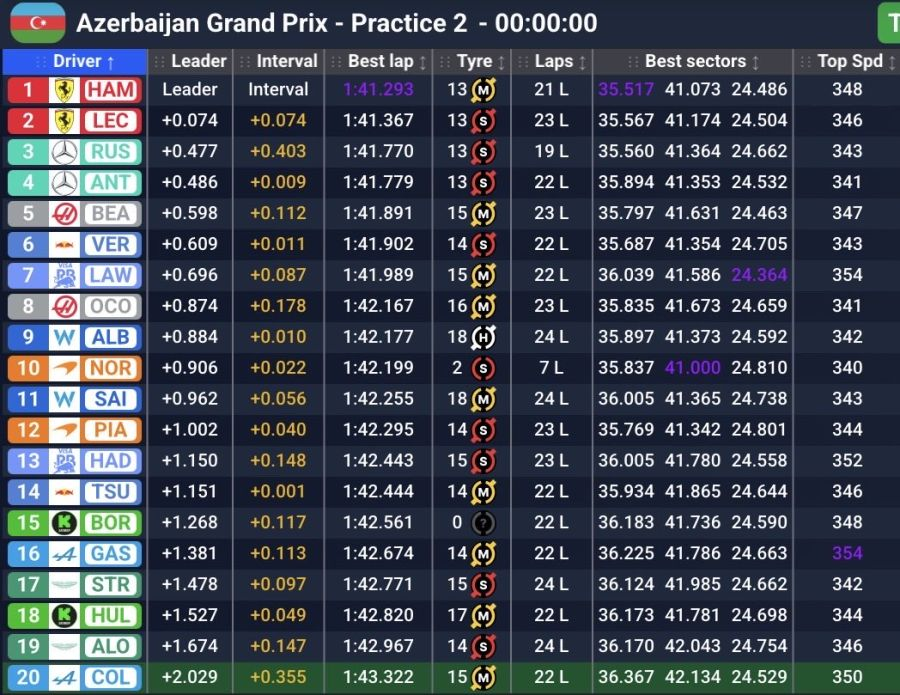Click the green T button top-right

[x=889, y=23]
